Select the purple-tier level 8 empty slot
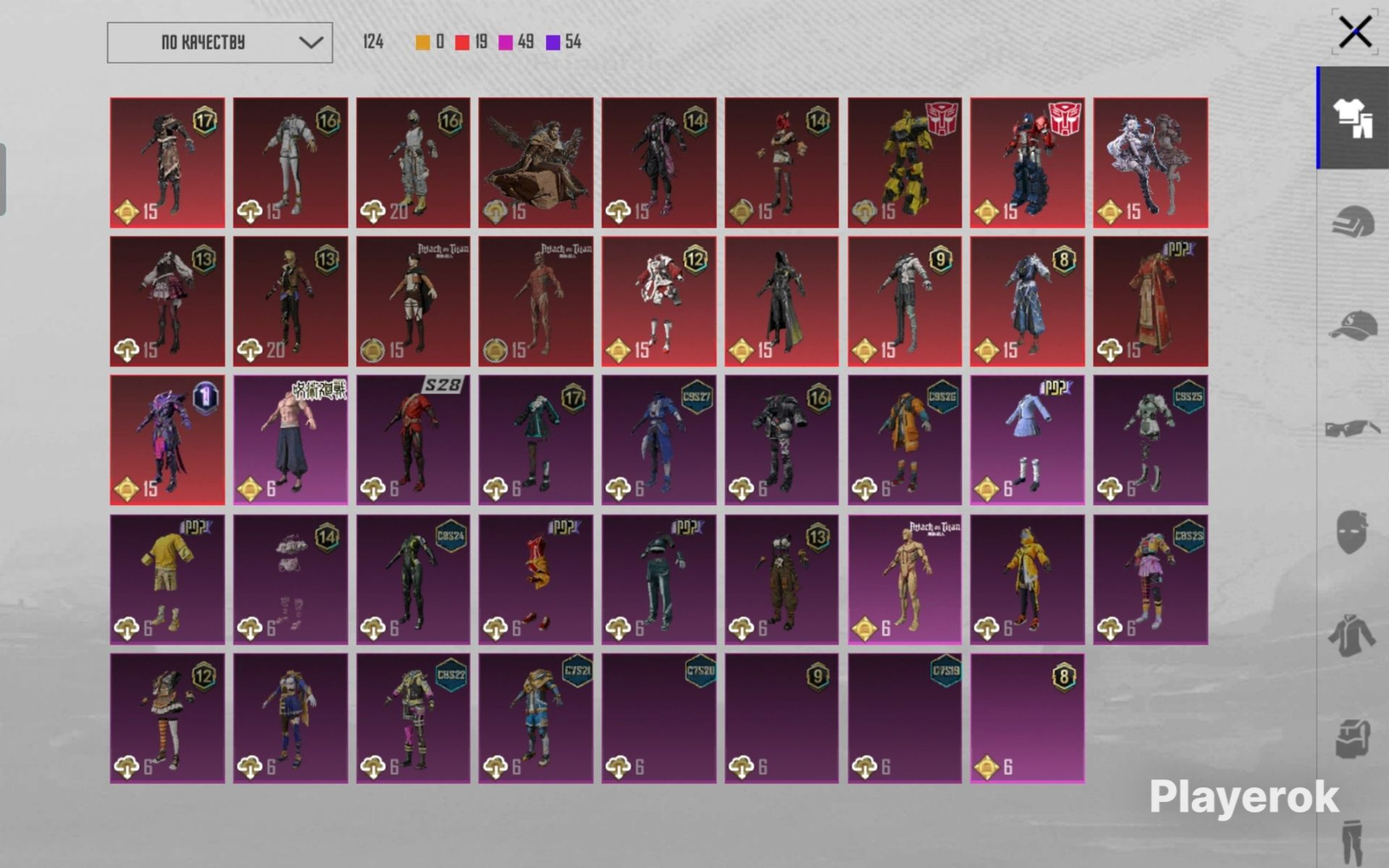 pos(1028,718)
